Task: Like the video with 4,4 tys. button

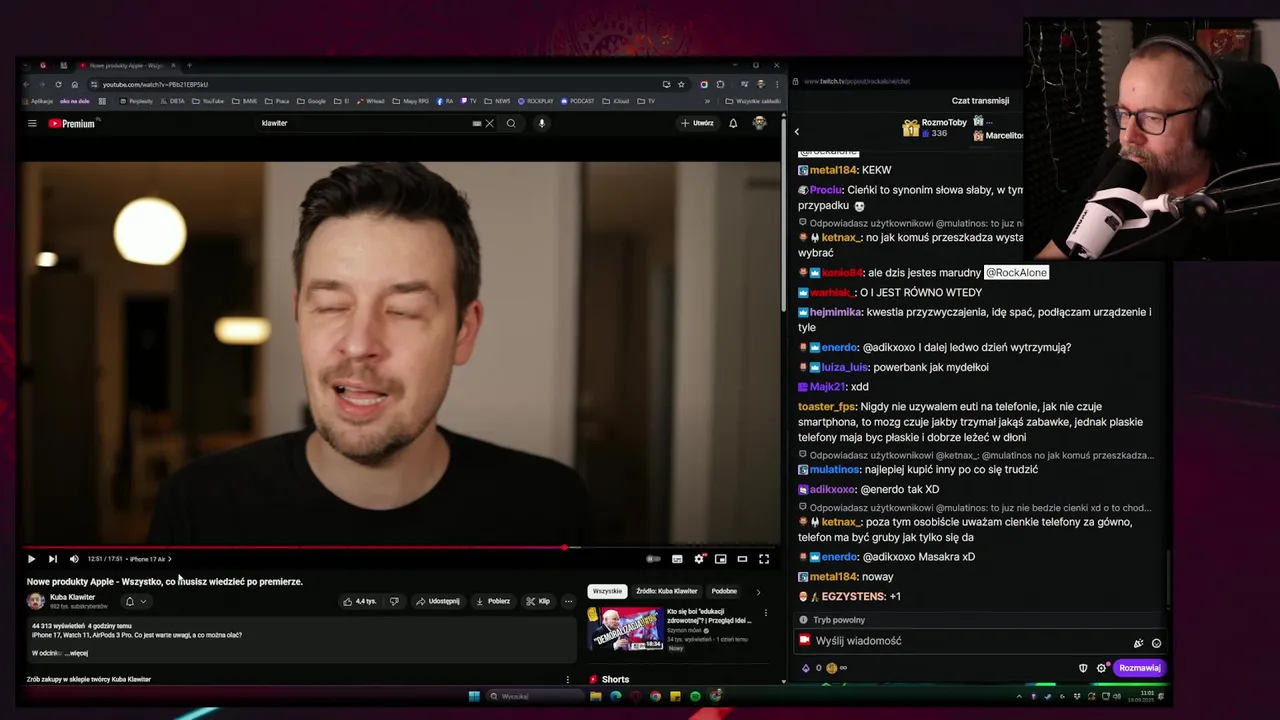Action: coord(359,601)
